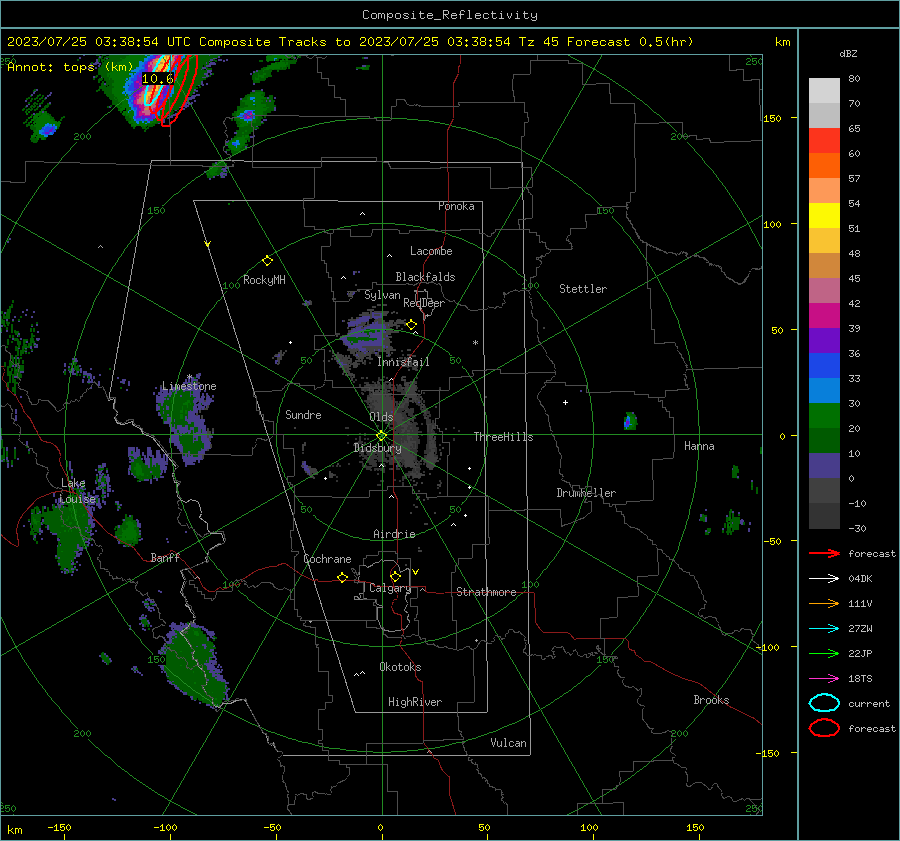Click the yellow radar-site diamond at Olds
Viewport: 900px width, 841px height.
click(382, 436)
